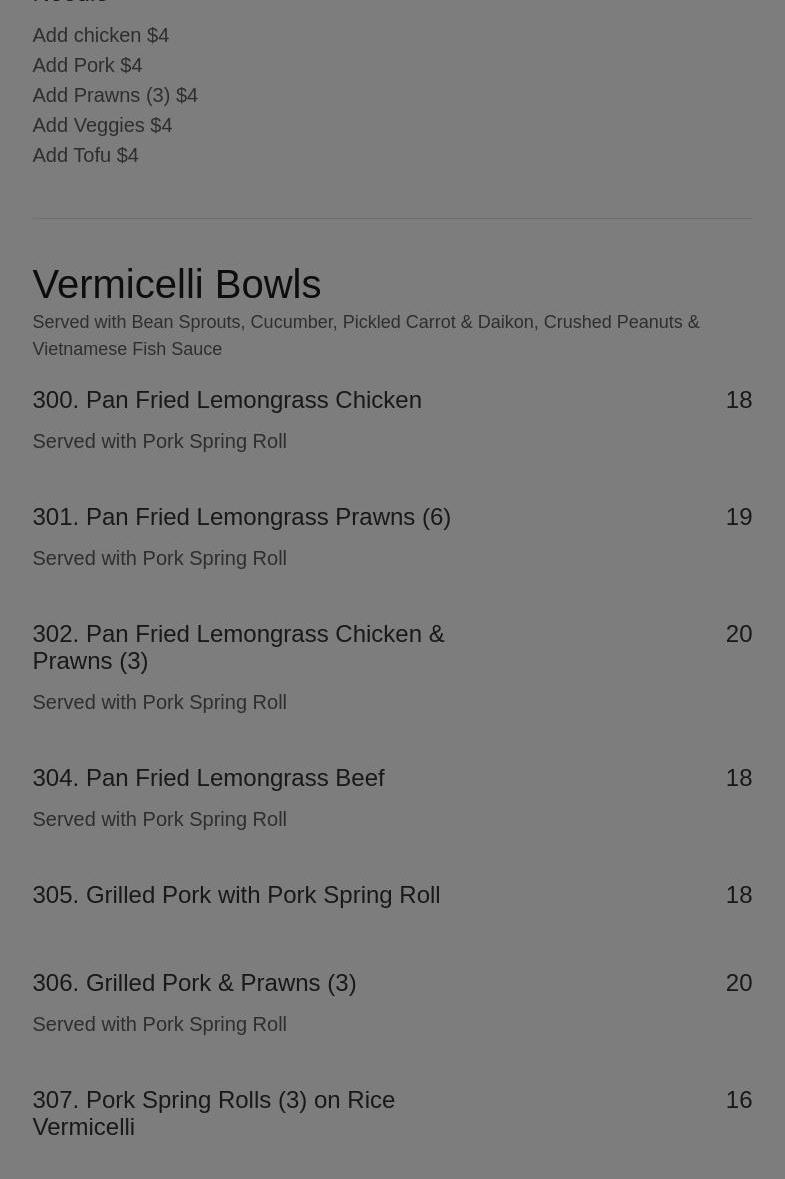The image size is (785, 1179).
Task: Select the Add Veggies $4 option
Action: (102, 125)
